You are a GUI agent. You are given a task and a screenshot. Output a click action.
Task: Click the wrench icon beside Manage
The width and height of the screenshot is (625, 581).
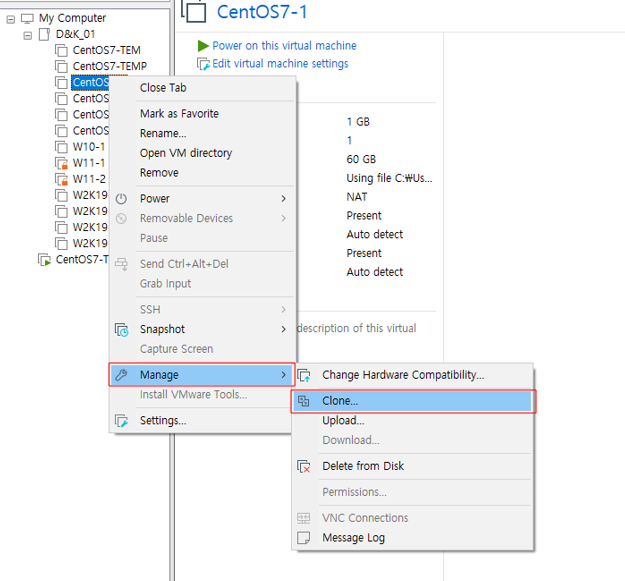click(121, 375)
